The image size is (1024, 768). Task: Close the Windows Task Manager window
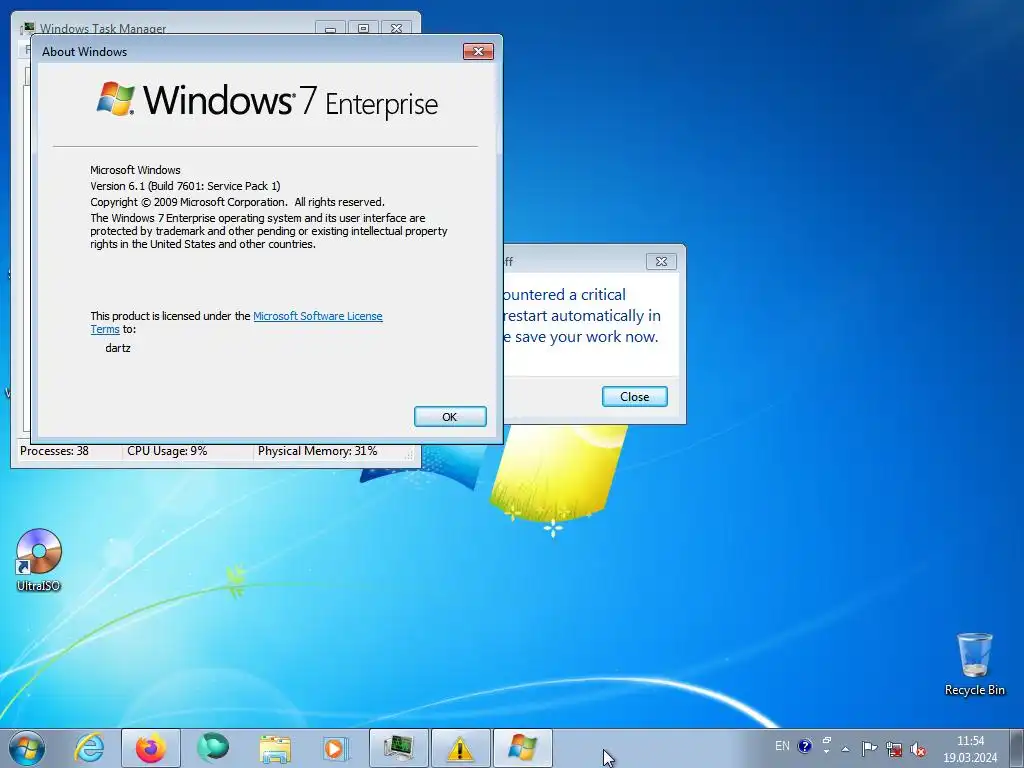pyautogui.click(x=396, y=28)
